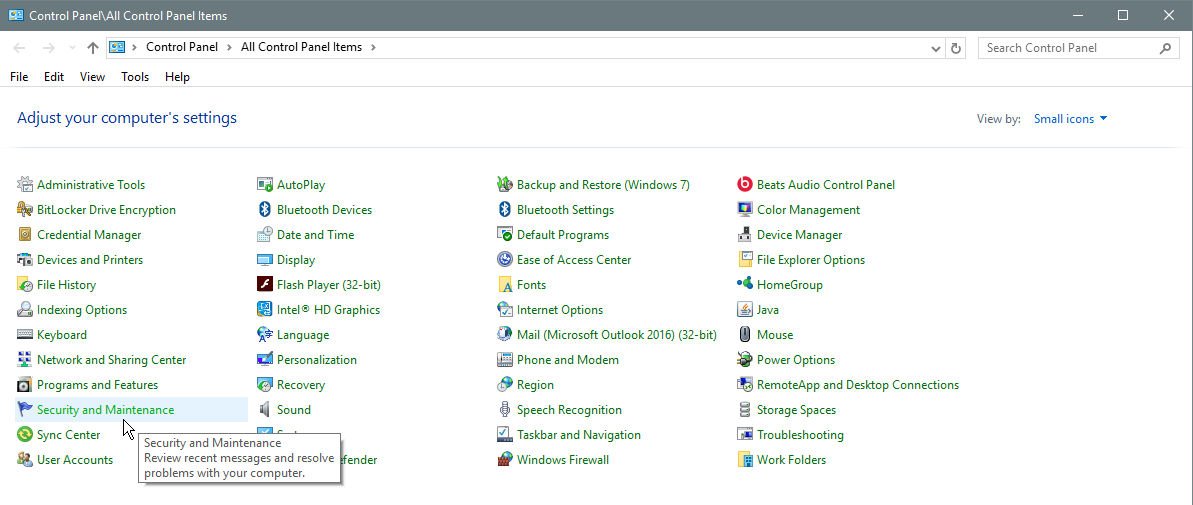Open the Mouse icon

point(745,335)
